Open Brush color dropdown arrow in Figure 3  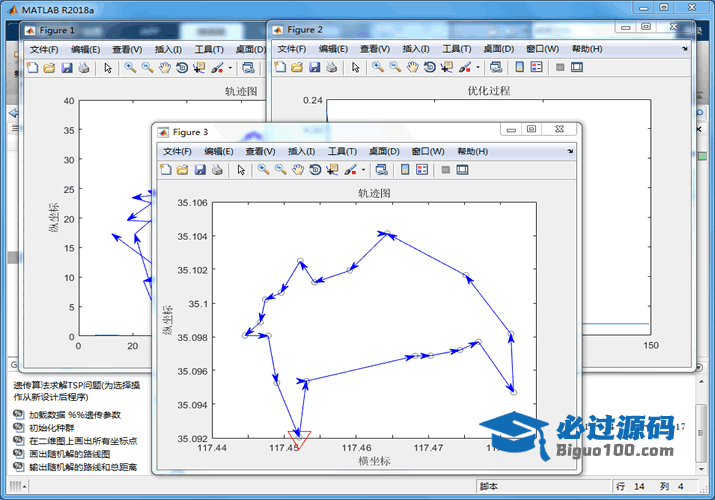[363, 170]
